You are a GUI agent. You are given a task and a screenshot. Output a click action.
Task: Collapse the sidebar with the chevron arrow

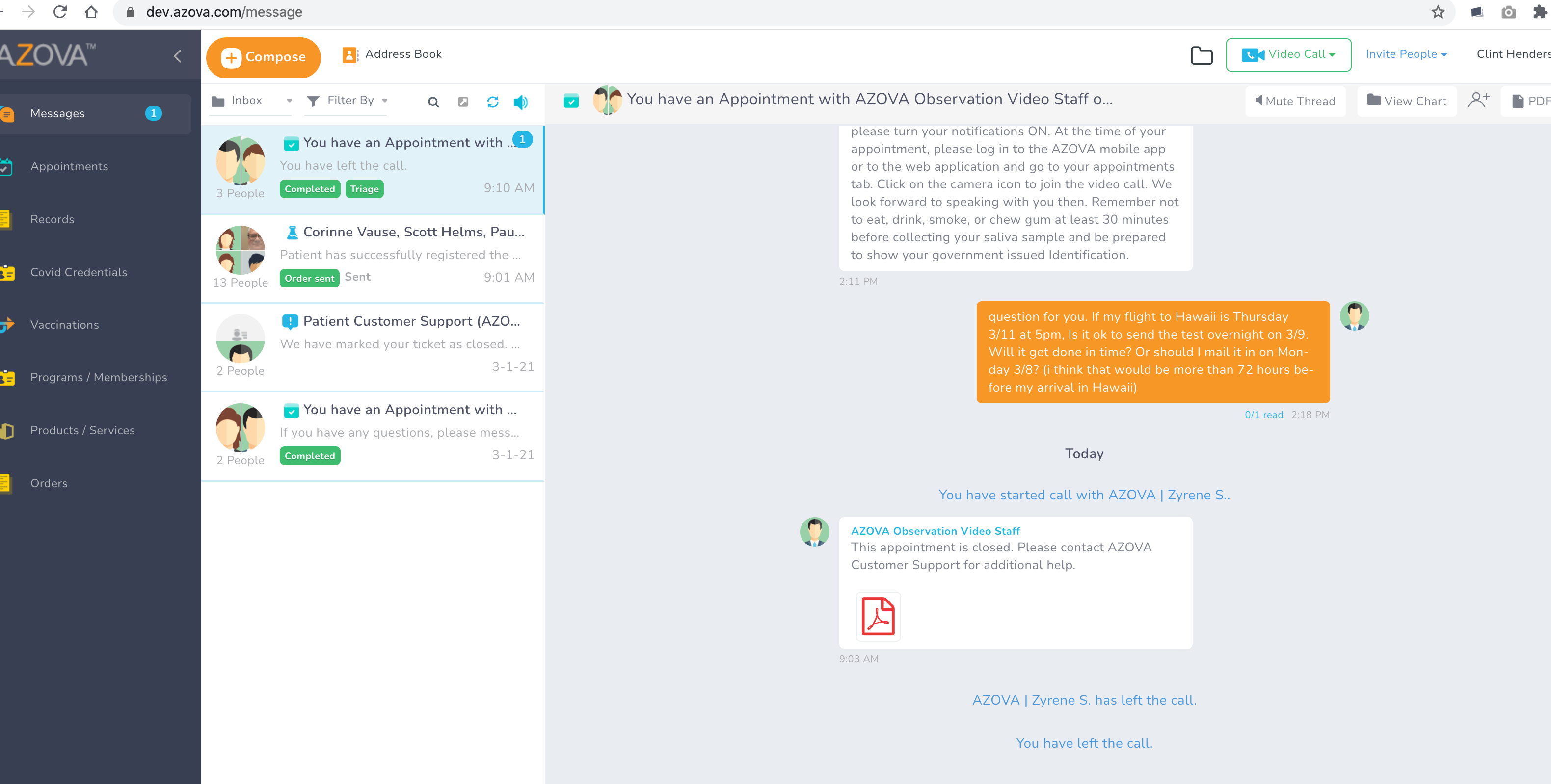click(x=178, y=56)
